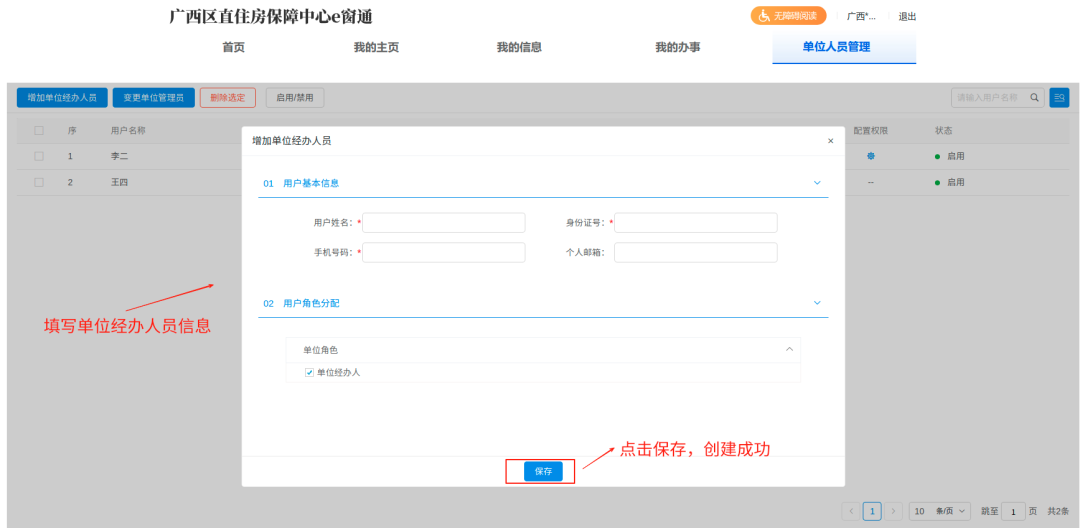Click the 退出 logout link
This screenshot has width=1080, height=528.
coord(907,16)
